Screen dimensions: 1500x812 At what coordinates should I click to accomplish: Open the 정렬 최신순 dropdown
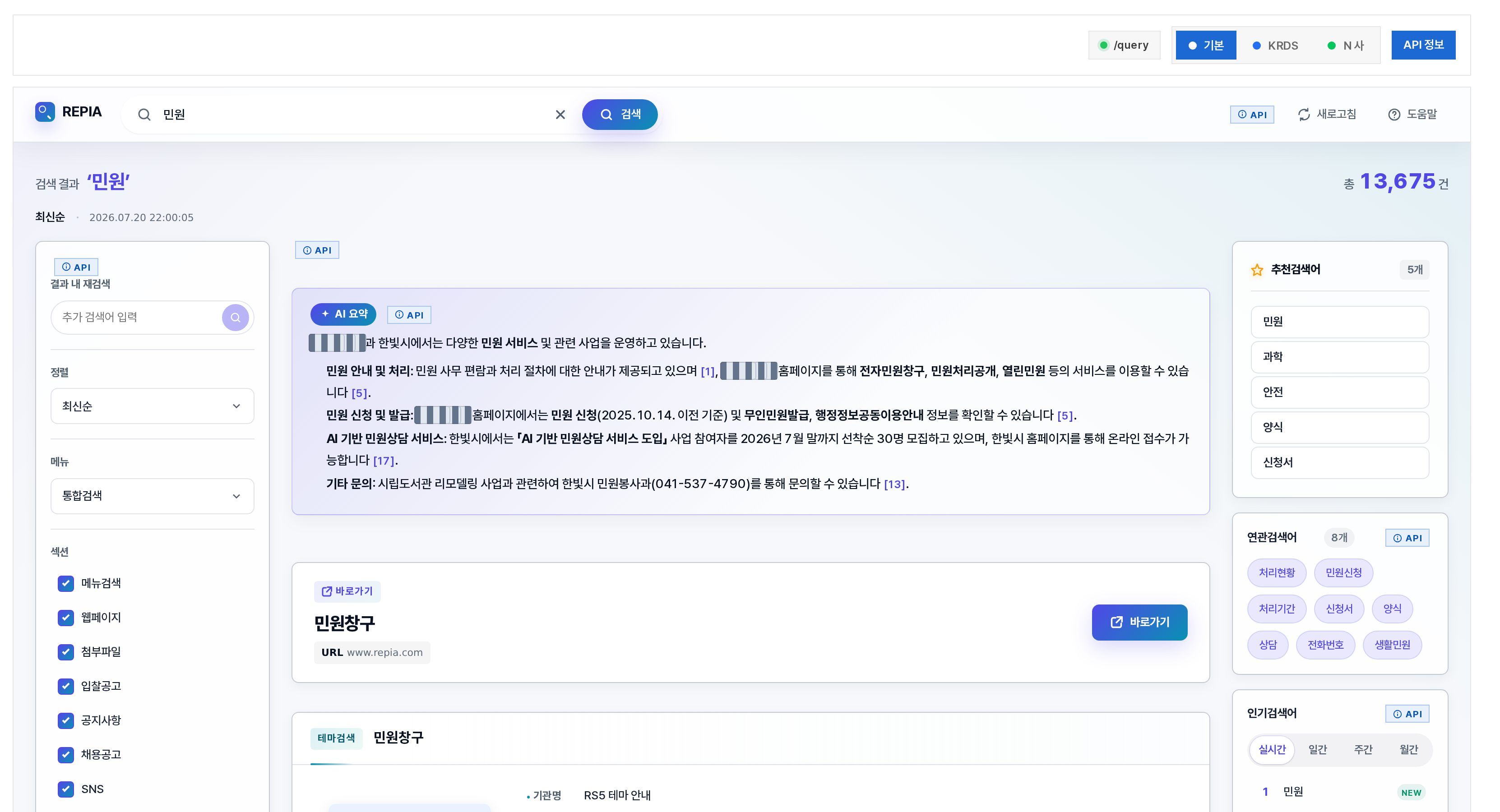152,406
